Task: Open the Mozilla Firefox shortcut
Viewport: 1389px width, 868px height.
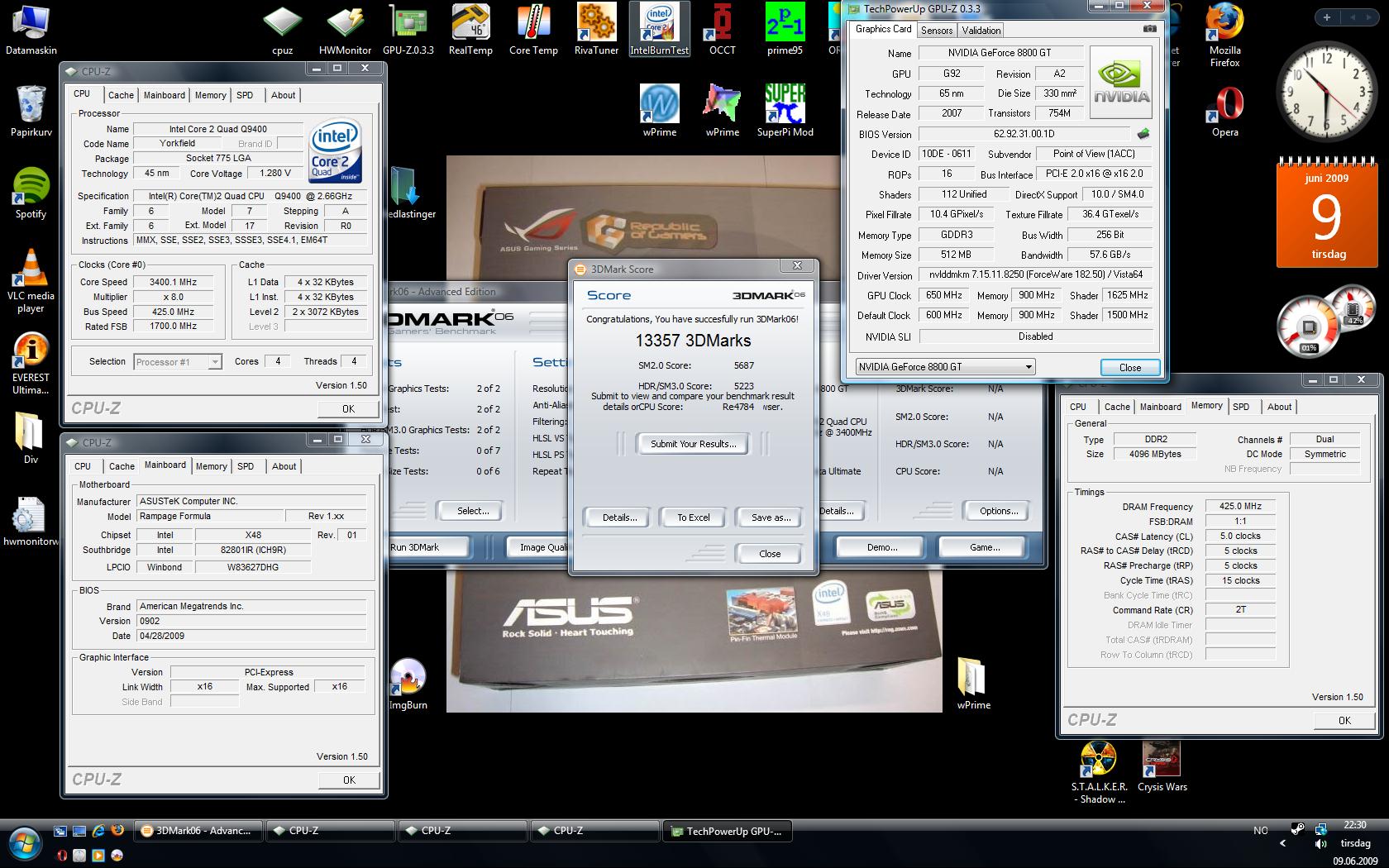Action: click(1224, 35)
